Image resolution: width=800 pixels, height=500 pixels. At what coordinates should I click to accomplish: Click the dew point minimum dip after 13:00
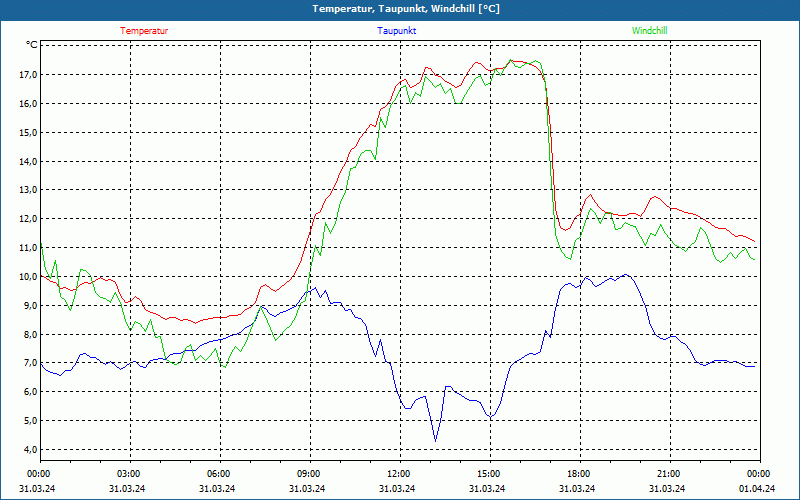point(435,440)
